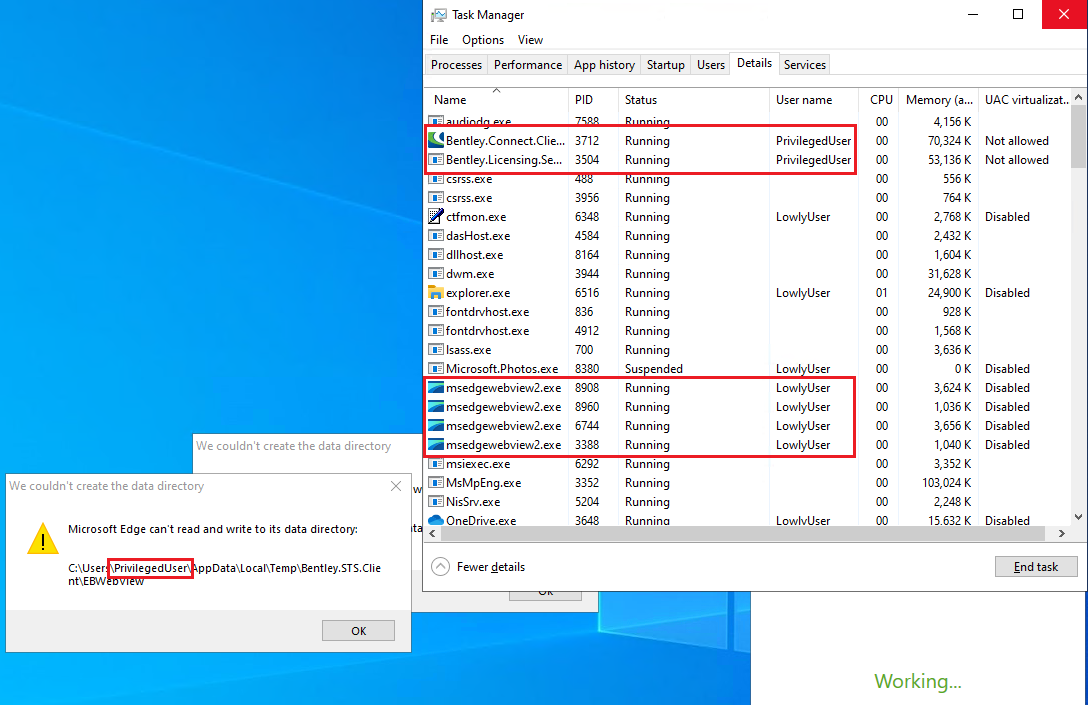This screenshot has height=705, width=1088.
Task: Click the rear dialog's title text
Action: coord(294,445)
